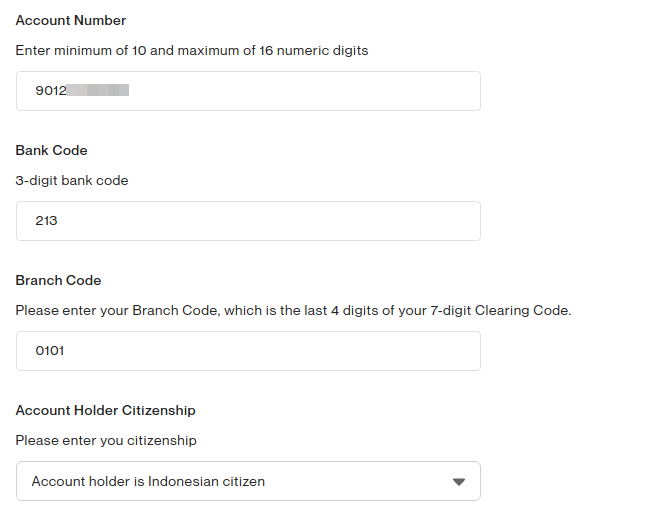650x519 pixels.
Task: Click the words '16 numeric digits'
Action: pos(312,50)
